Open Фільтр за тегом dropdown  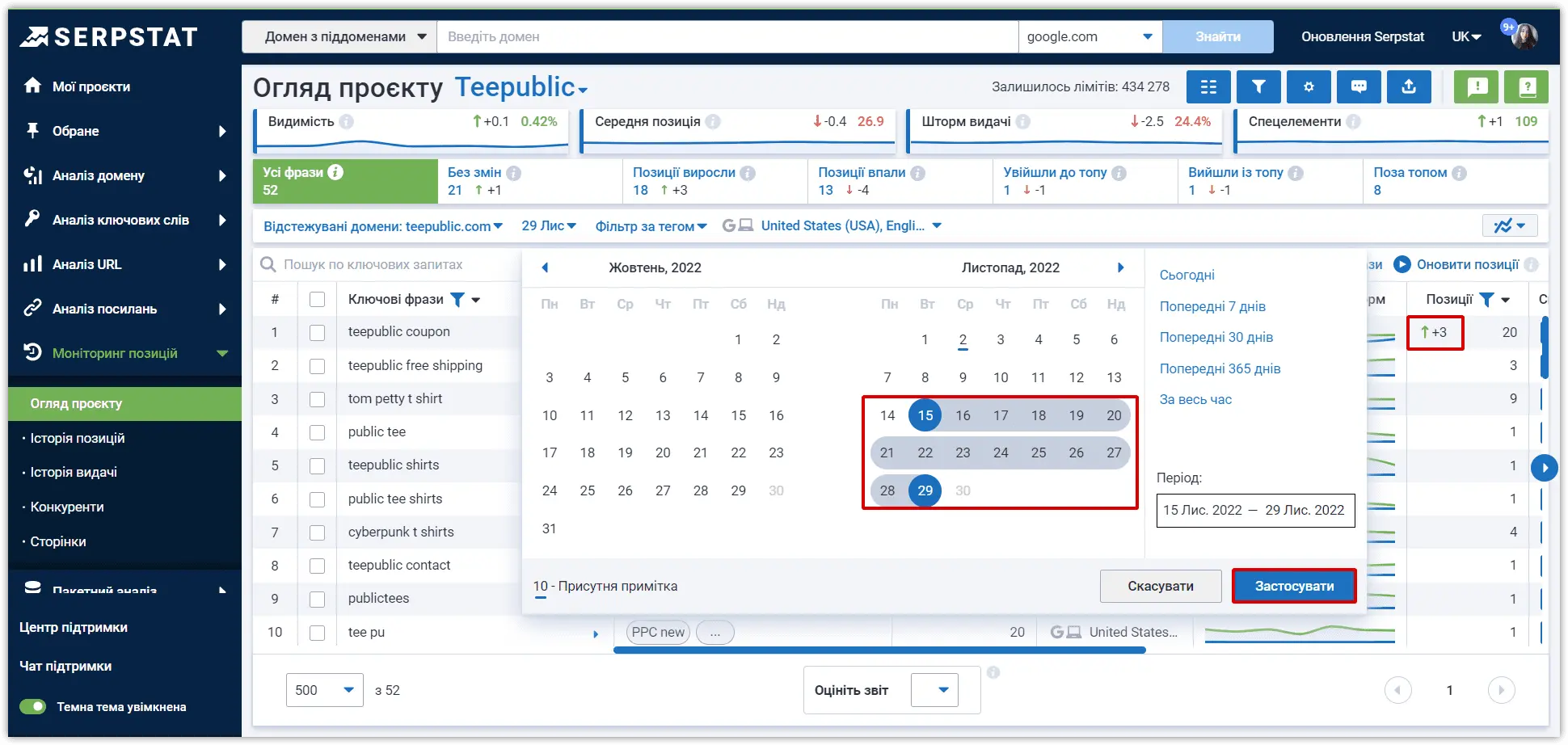point(651,226)
